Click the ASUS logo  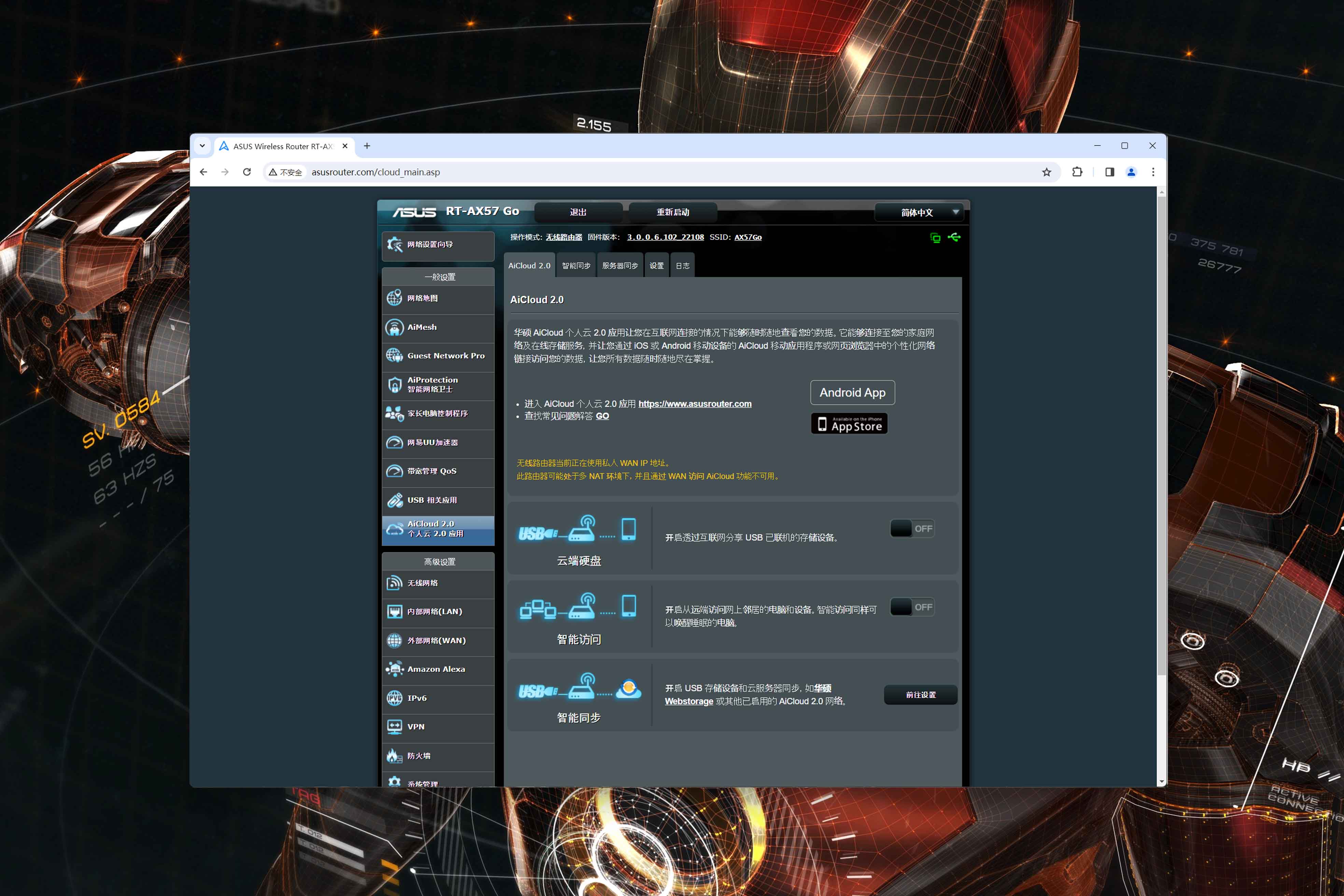click(414, 212)
